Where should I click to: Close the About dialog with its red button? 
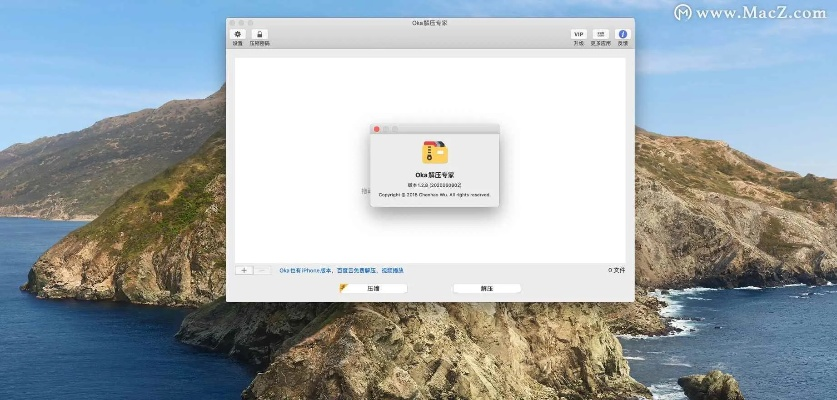(376, 129)
